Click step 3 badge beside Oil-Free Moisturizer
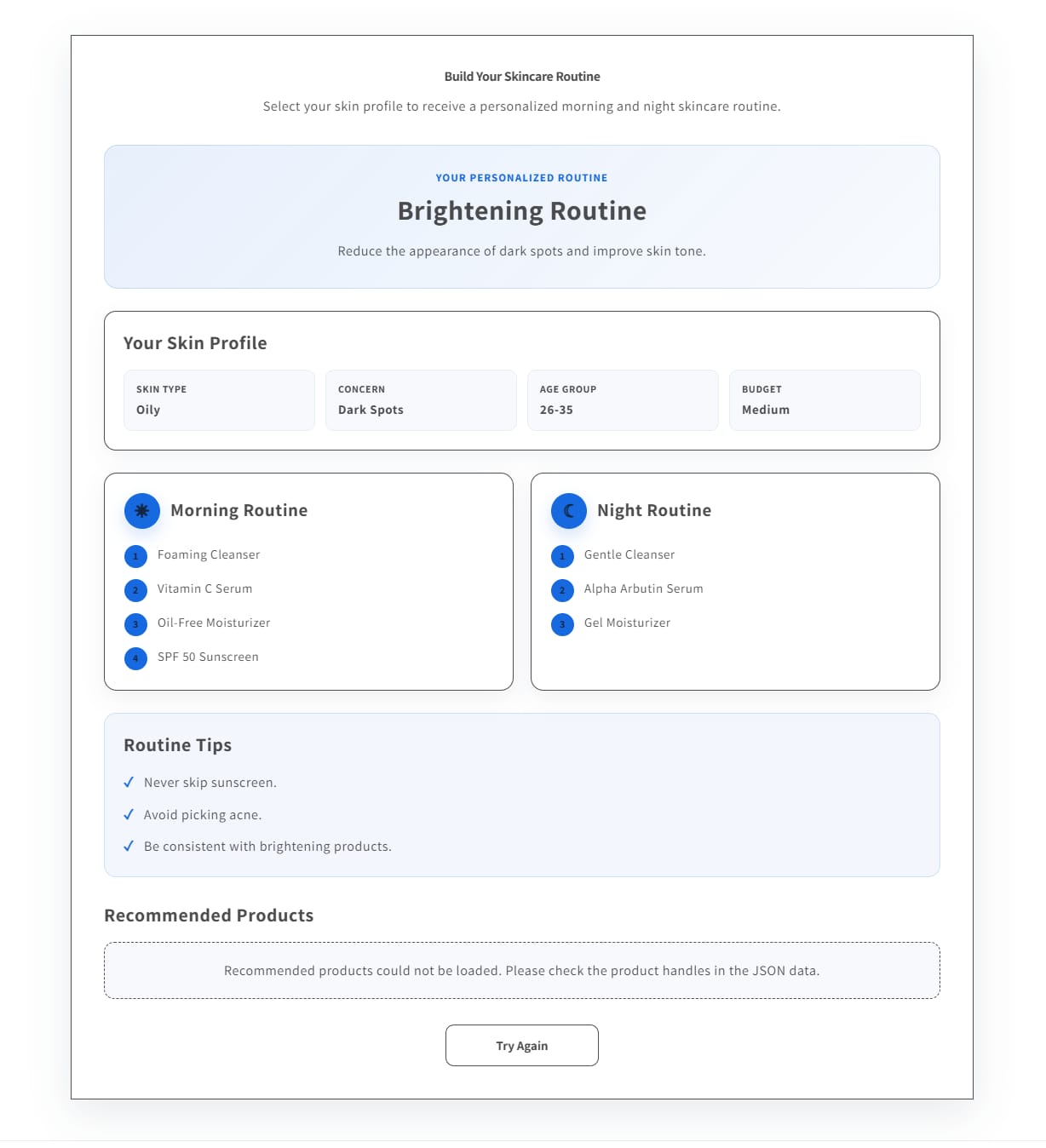This screenshot has height=1148, width=1046. click(135, 624)
